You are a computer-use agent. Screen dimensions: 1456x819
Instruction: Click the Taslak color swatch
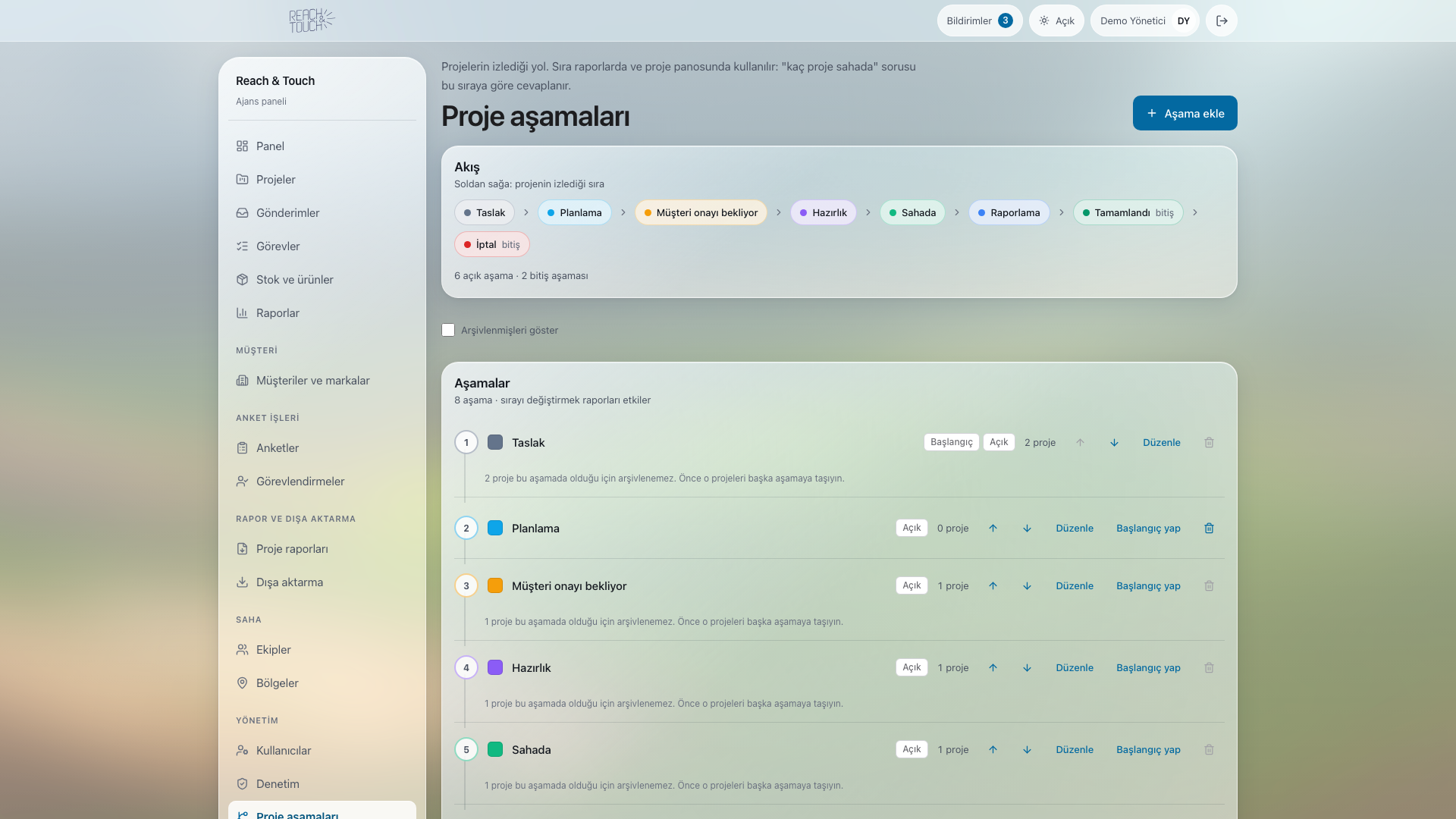(x=495, y=442)
